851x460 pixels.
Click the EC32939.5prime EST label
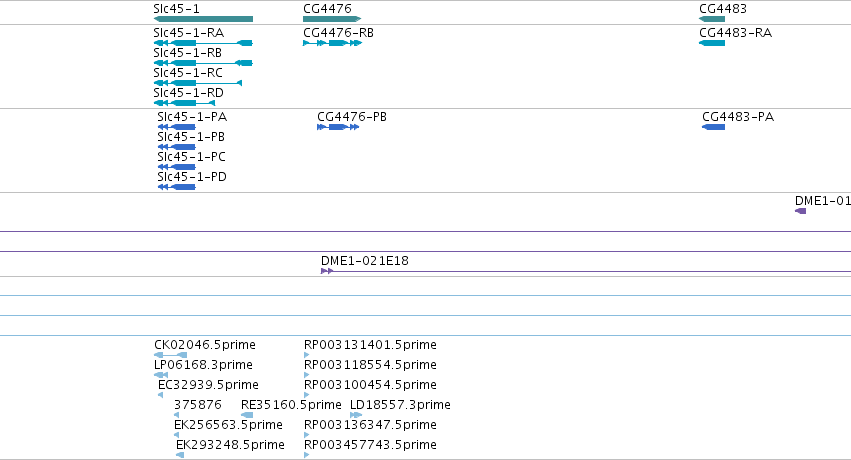(x=208, y=385)
